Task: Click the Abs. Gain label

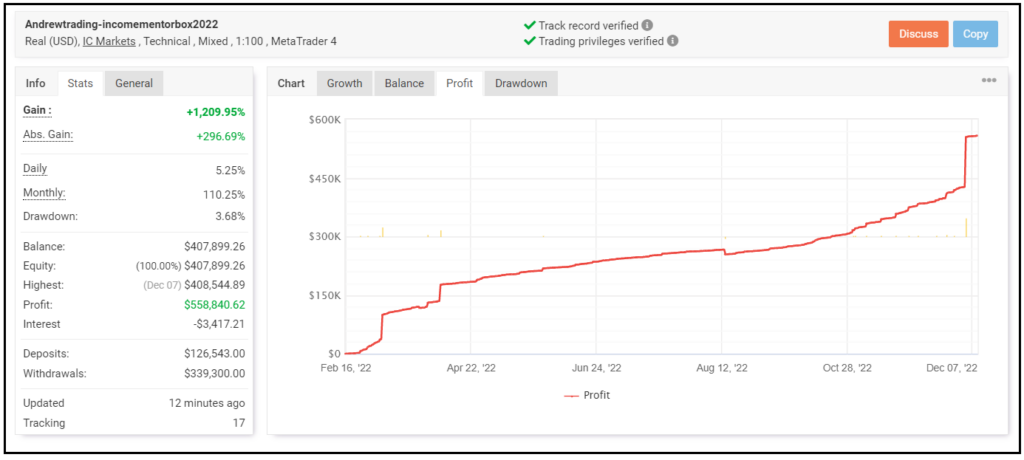Action: coord(48,134)
